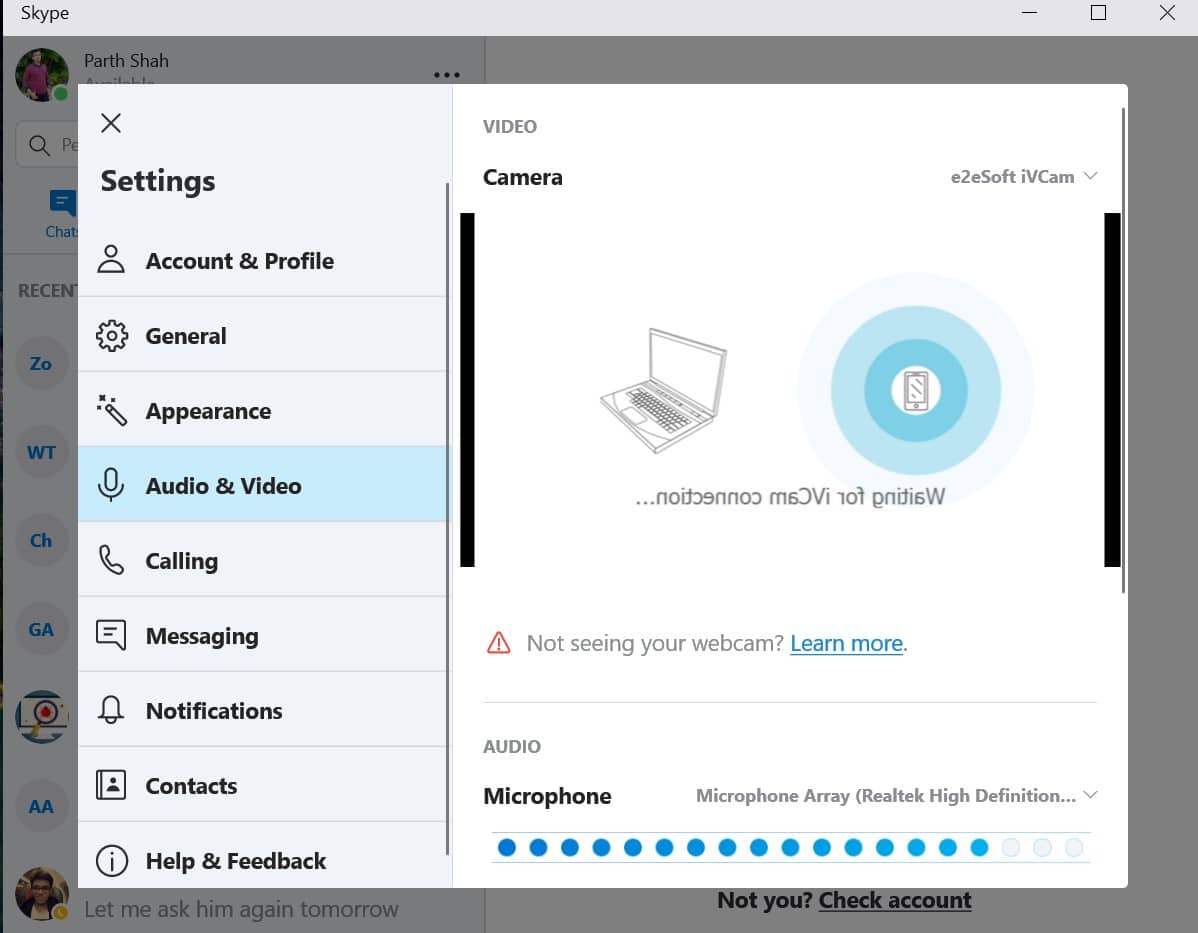The height and width of the screenshot is (933, 1198).
Task: Click the info icon for Help & Feedback
Action: click(x=111, y=860)
